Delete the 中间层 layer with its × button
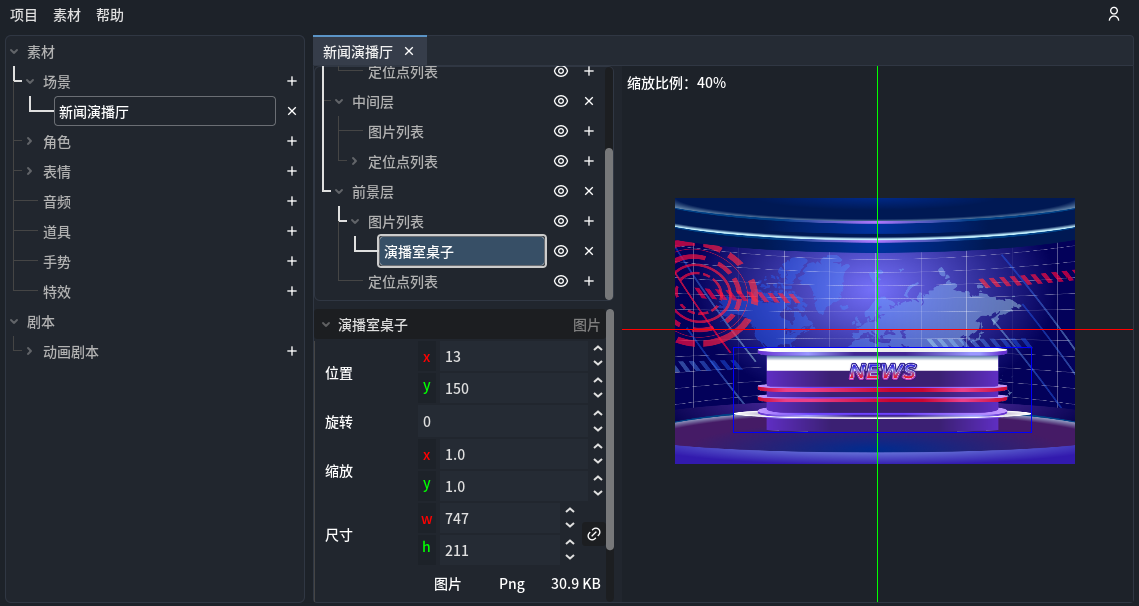Screen dimensions: 1139x606 click(588, 101)
